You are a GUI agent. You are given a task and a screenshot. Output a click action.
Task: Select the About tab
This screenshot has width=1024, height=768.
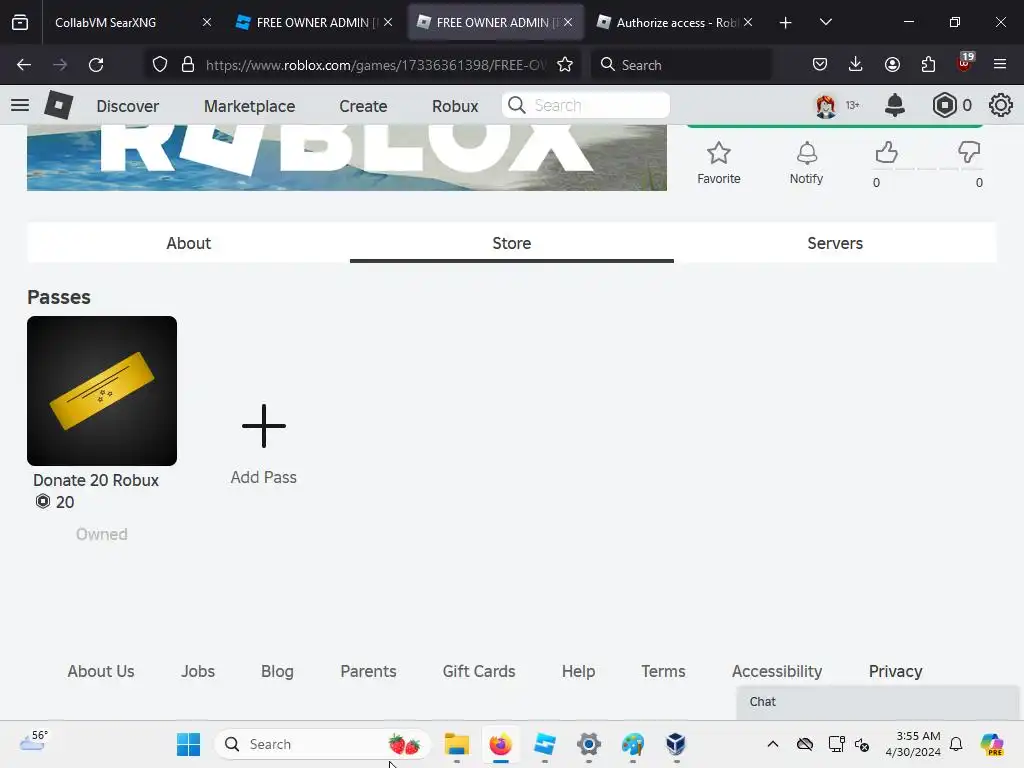(x=188, y=243)
